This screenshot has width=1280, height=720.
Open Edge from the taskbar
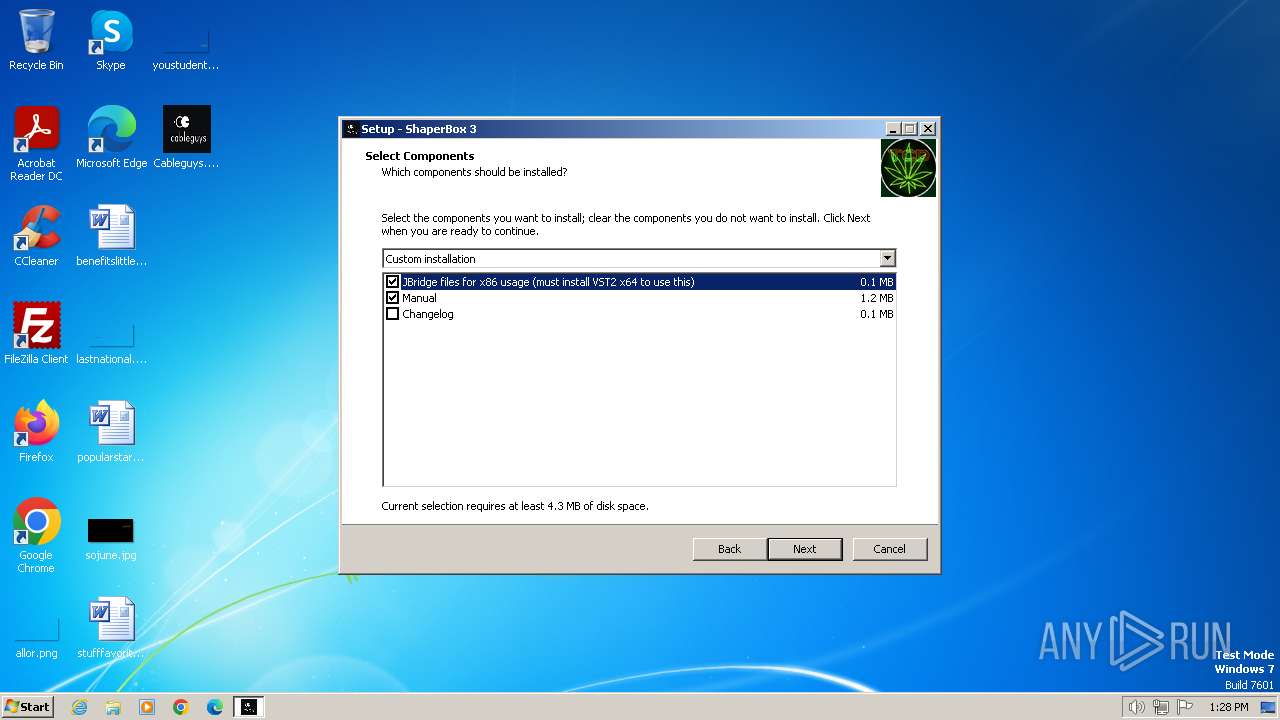(215, 707)
